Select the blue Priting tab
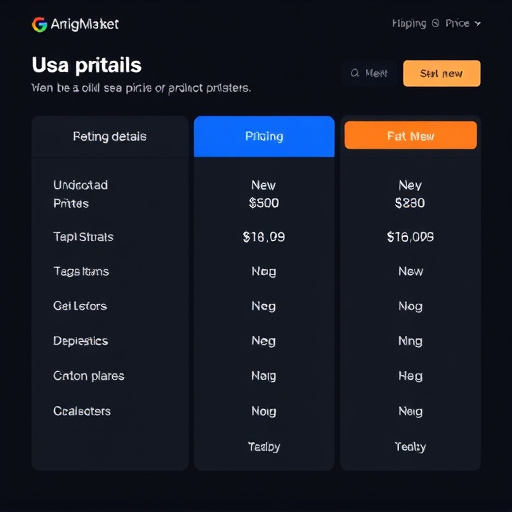Viewport: 512px width, 512px height. point(264,136)
